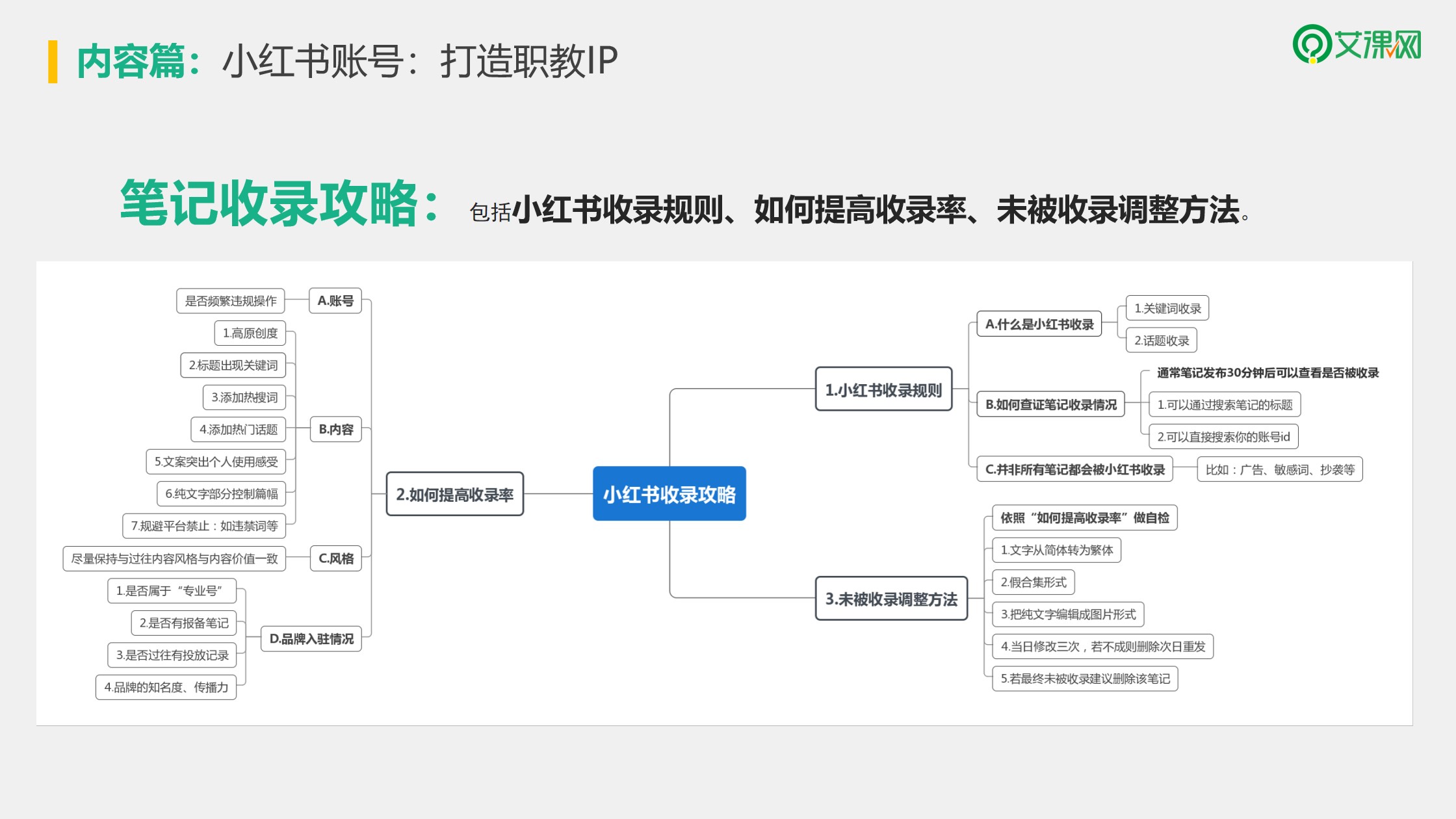
Task: Click the A.账号 branch node
Action: coord(335,301)
